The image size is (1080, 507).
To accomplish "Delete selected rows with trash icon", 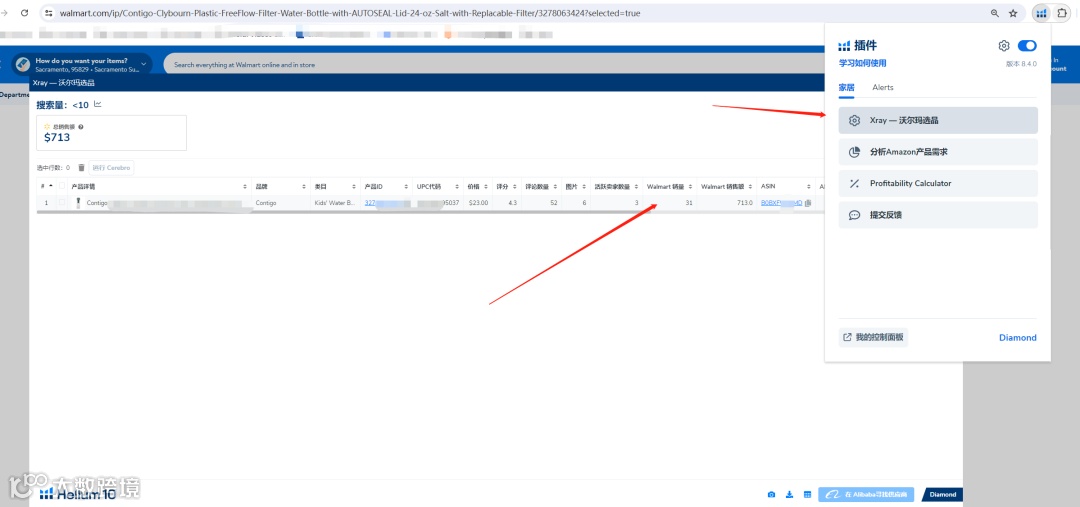I will pos(81,167).
